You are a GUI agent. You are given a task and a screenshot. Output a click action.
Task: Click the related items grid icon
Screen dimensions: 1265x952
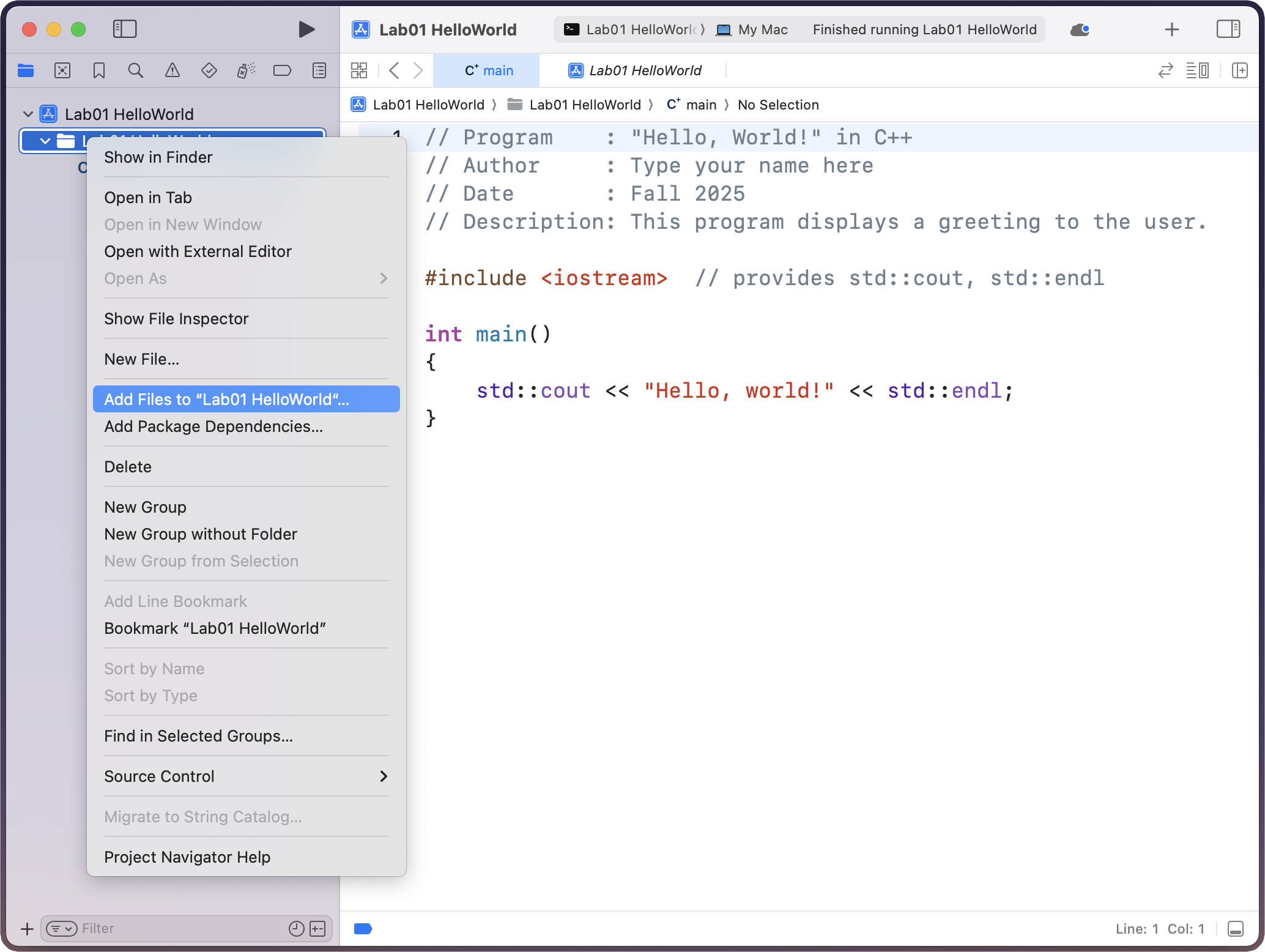[359, 71]
